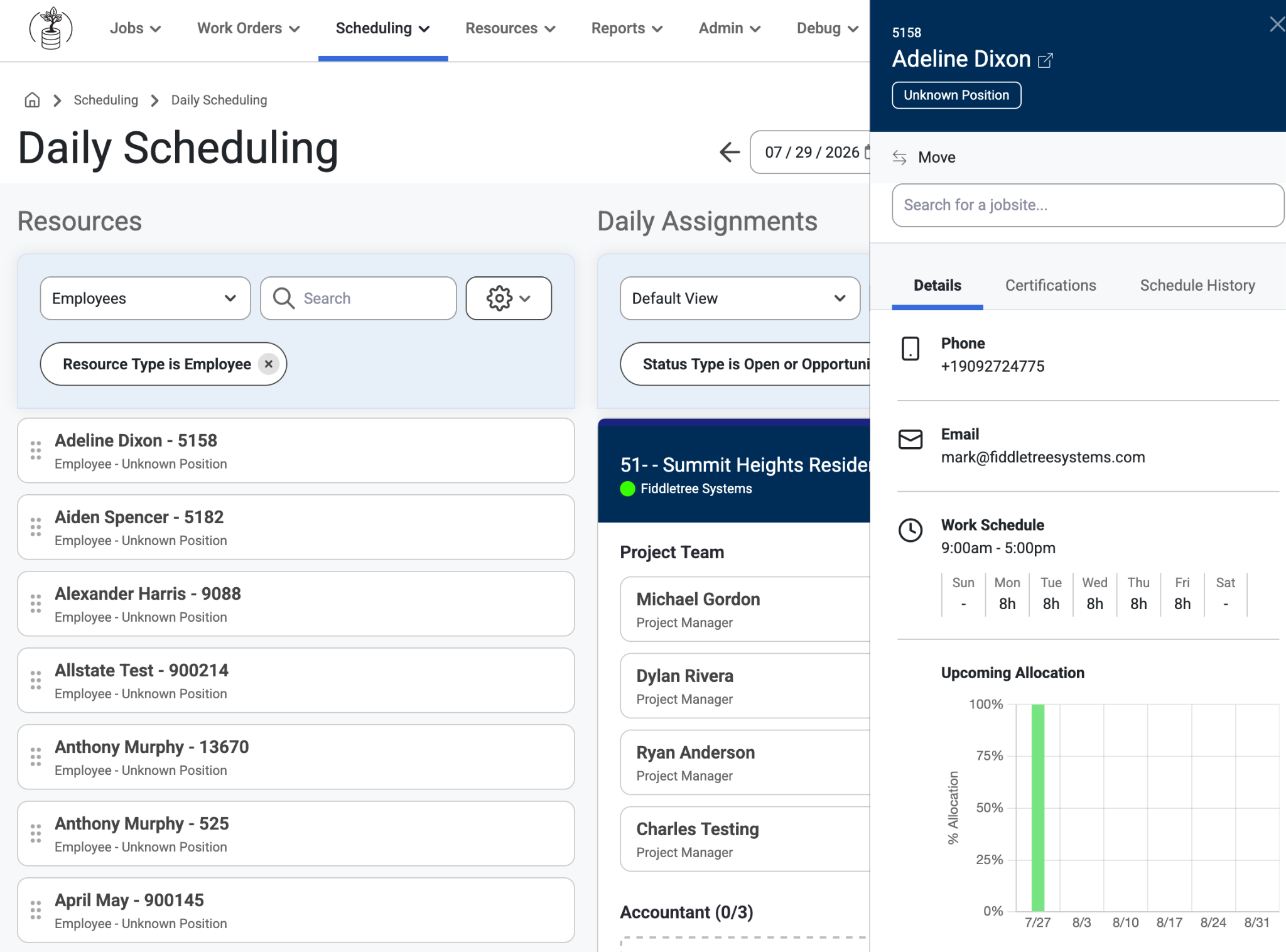
Task: Click the previous day arrow icon
Action: pyautogui.click(x=729, y=152)
